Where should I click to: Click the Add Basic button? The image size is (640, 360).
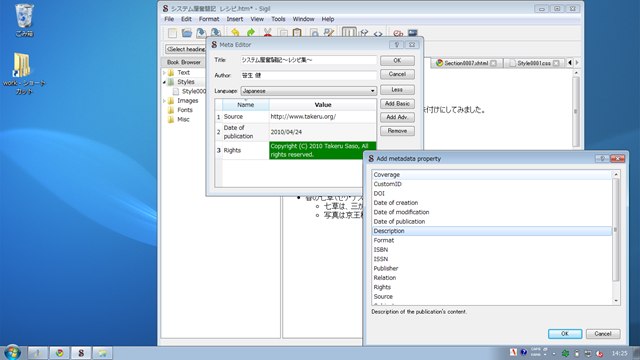coord(397,104)
